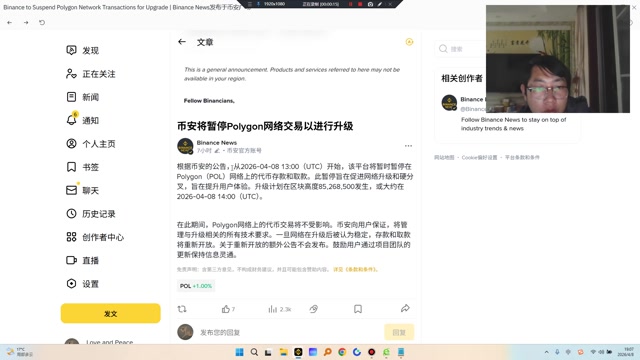
Task: Click the 直播 live video icon
Action: pos(71,260)
